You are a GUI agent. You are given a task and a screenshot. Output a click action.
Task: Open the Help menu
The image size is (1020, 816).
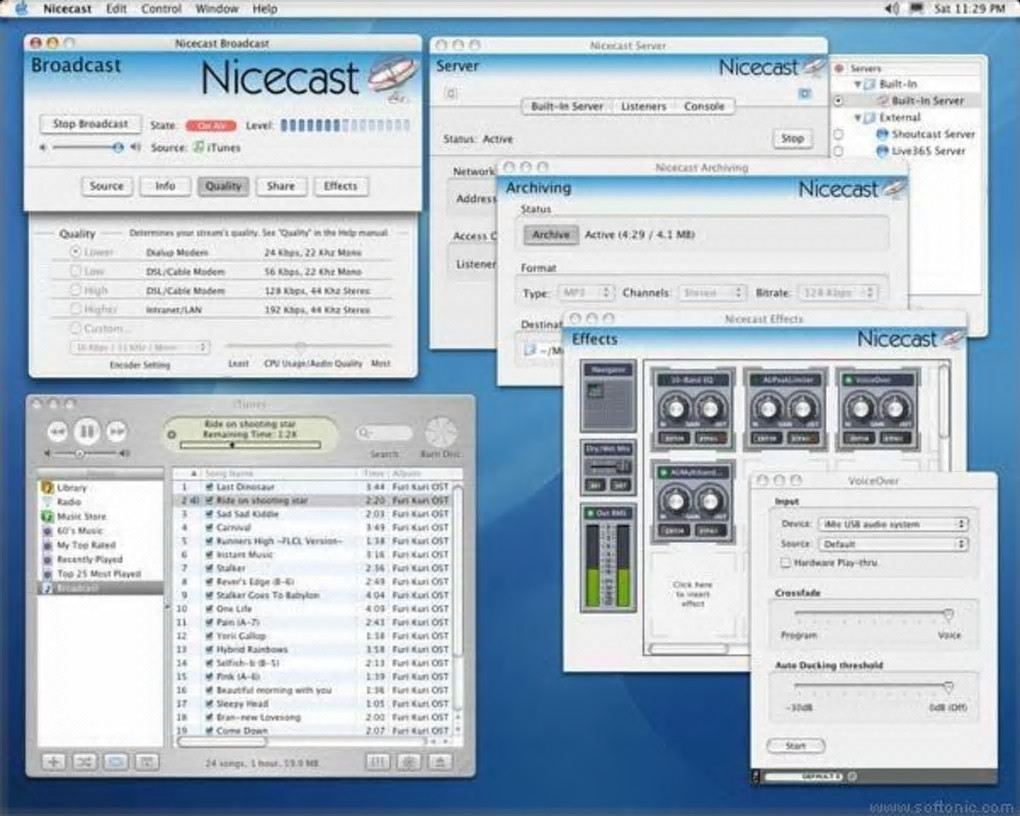265,8
